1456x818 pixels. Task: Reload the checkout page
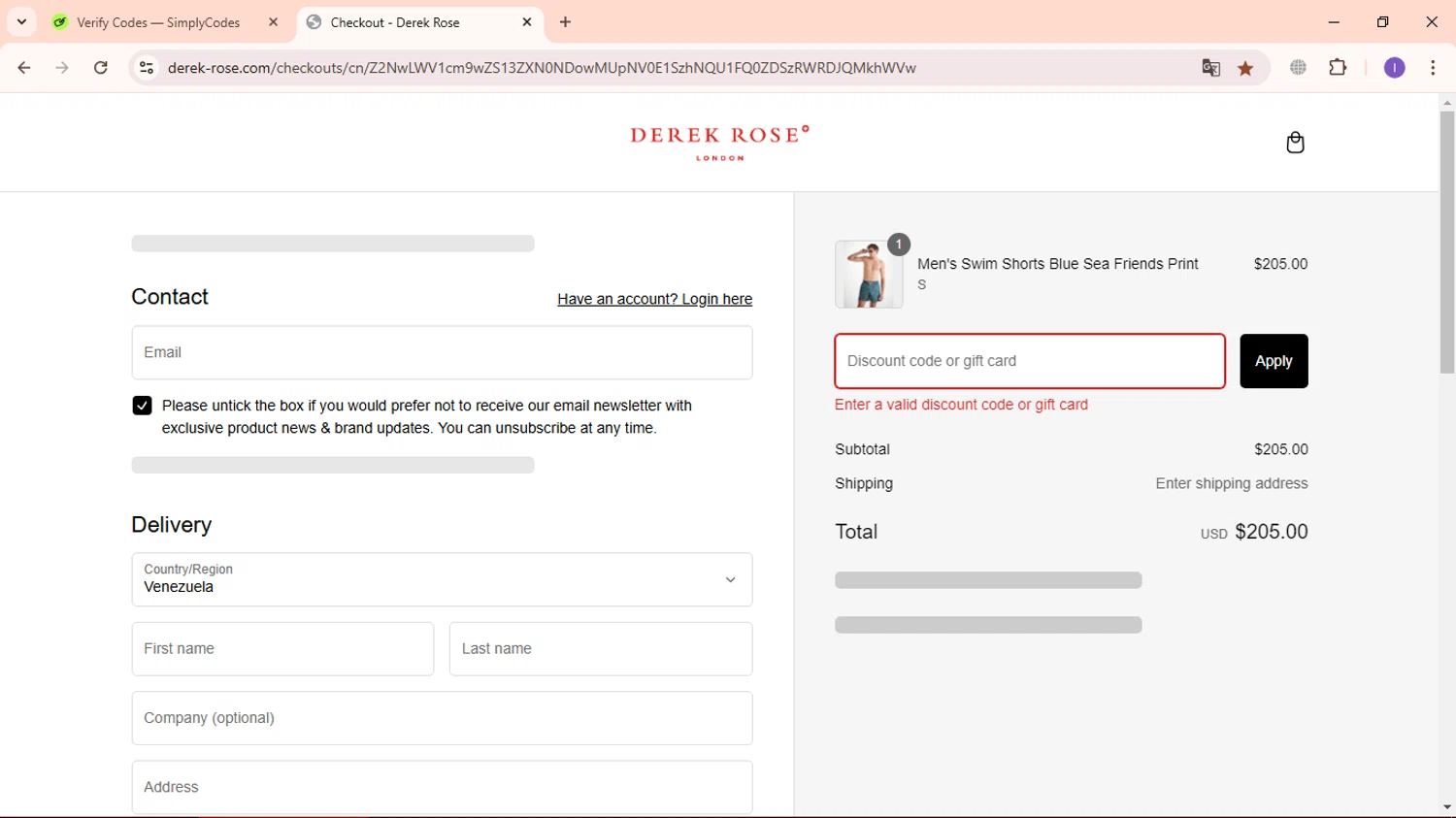[x=101, y=68]
